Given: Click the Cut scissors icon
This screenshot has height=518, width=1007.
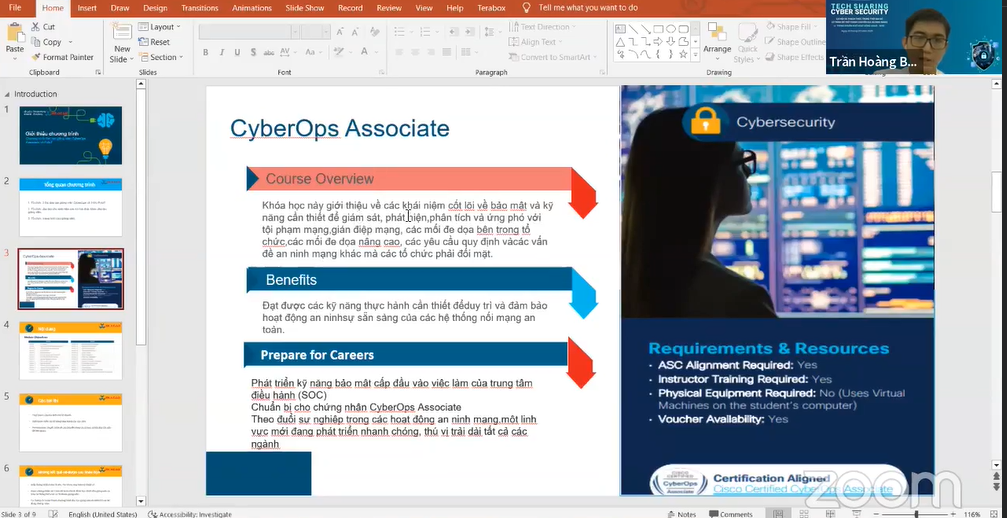Looking at the screenshot, I should point(35,27).
